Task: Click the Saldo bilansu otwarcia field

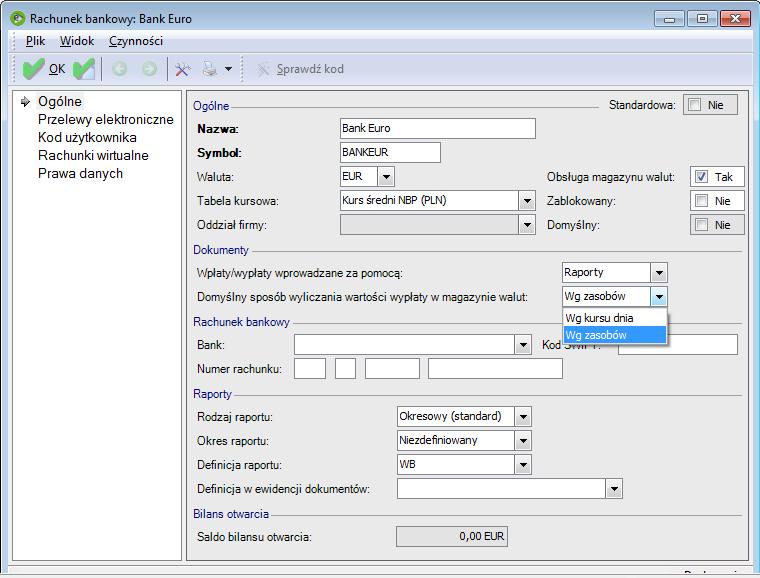Action: 452,536
